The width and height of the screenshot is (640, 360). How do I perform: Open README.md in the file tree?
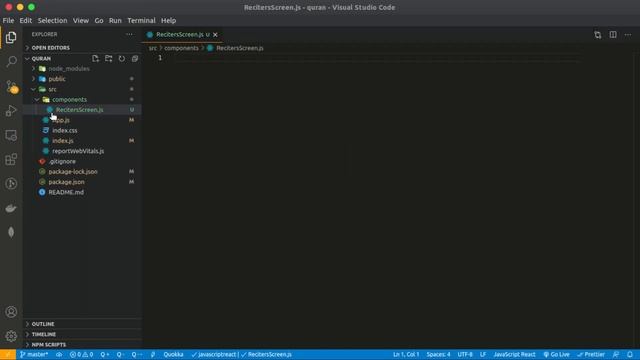click(66, 192)
